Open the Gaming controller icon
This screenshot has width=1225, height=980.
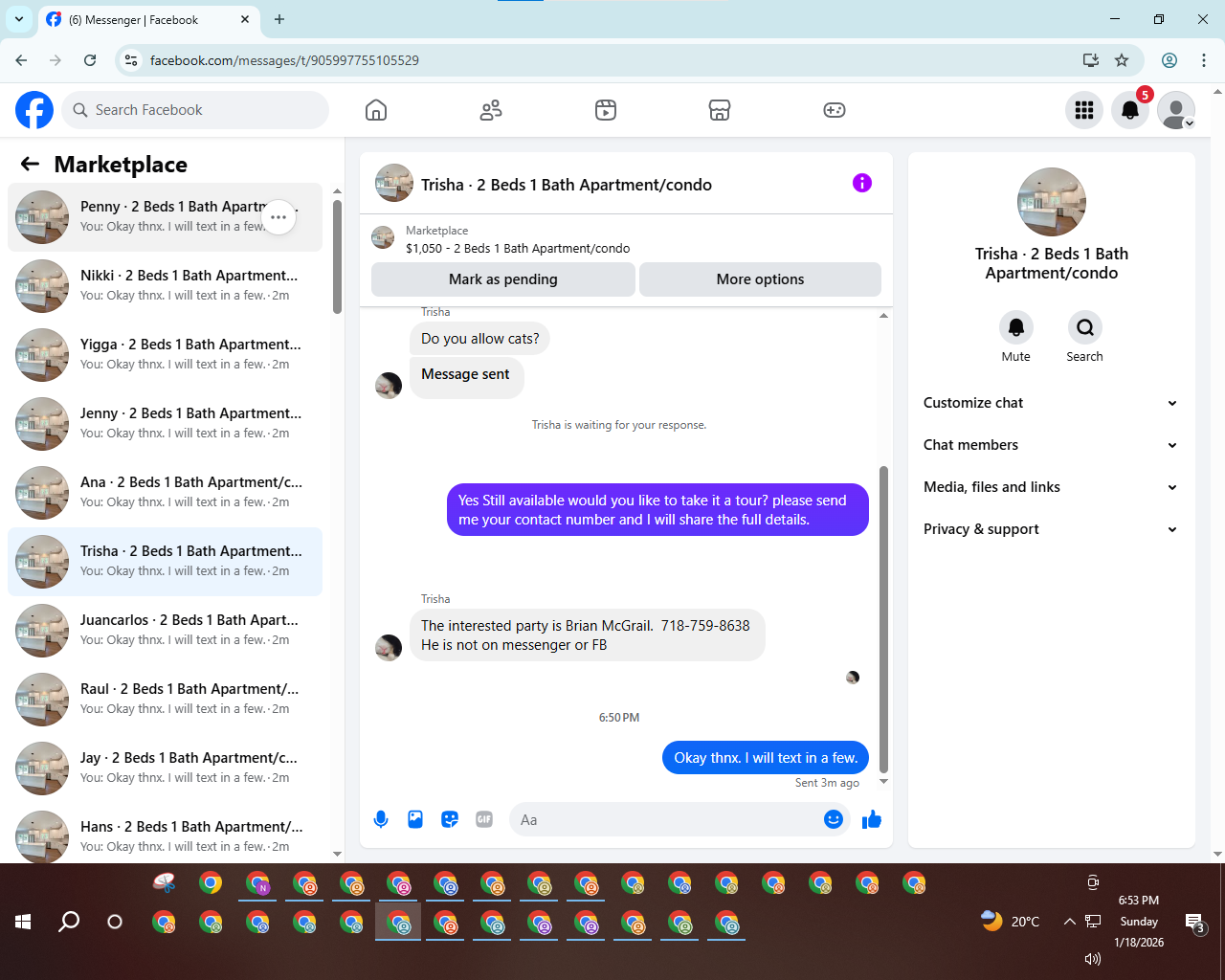pyautogui.click(x=835, y=110)
